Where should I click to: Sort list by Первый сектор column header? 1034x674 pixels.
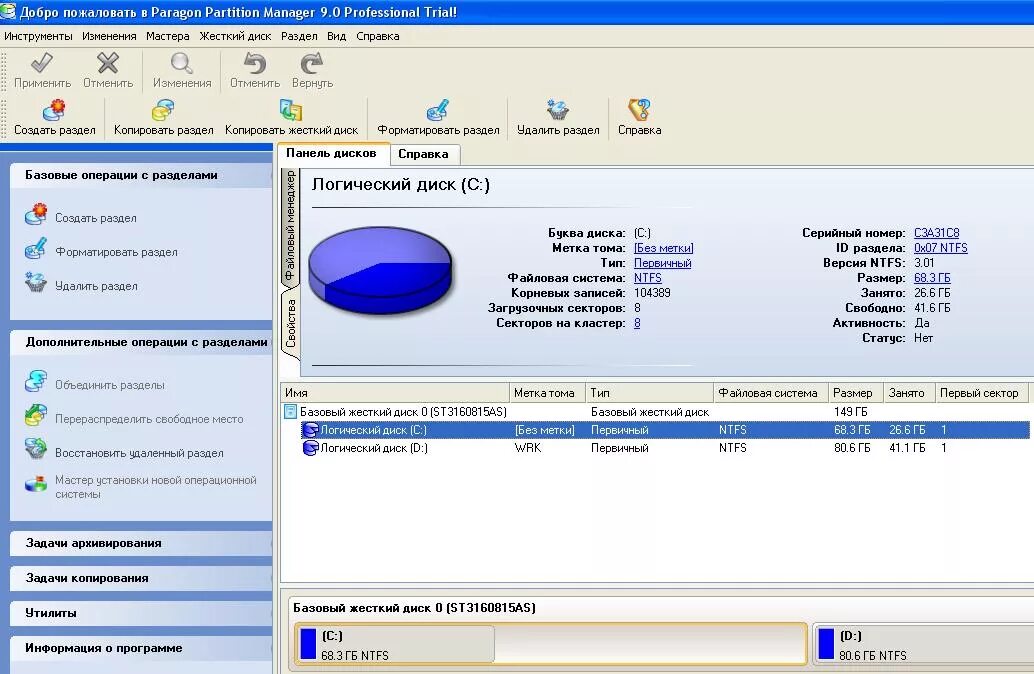pyautogui.click(x=981, y=393)
